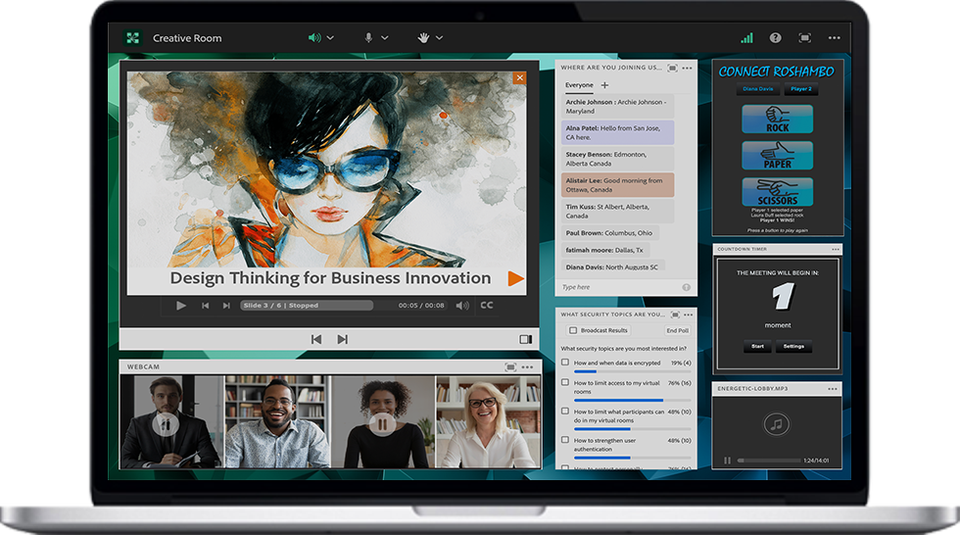Open the microphone options dropdown arrow
The width and height of the screenshot is (960, 535).
(385, 38)
